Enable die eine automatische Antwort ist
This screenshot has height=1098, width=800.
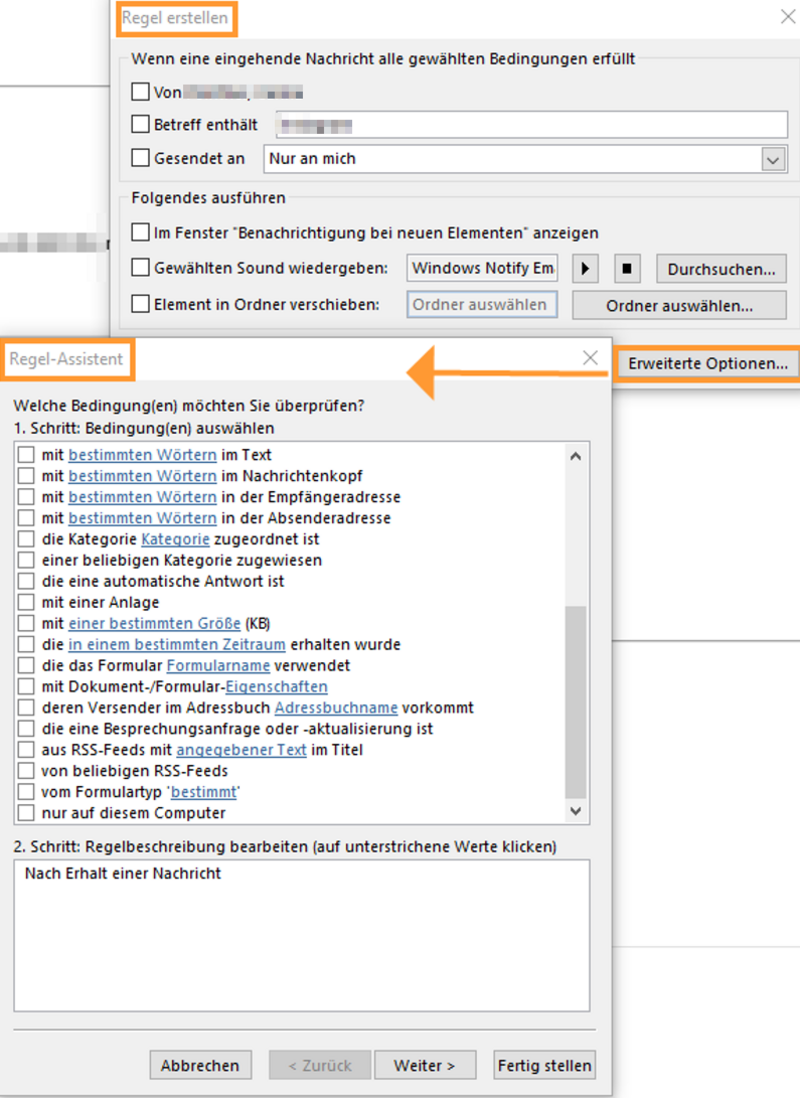point(26,581)
